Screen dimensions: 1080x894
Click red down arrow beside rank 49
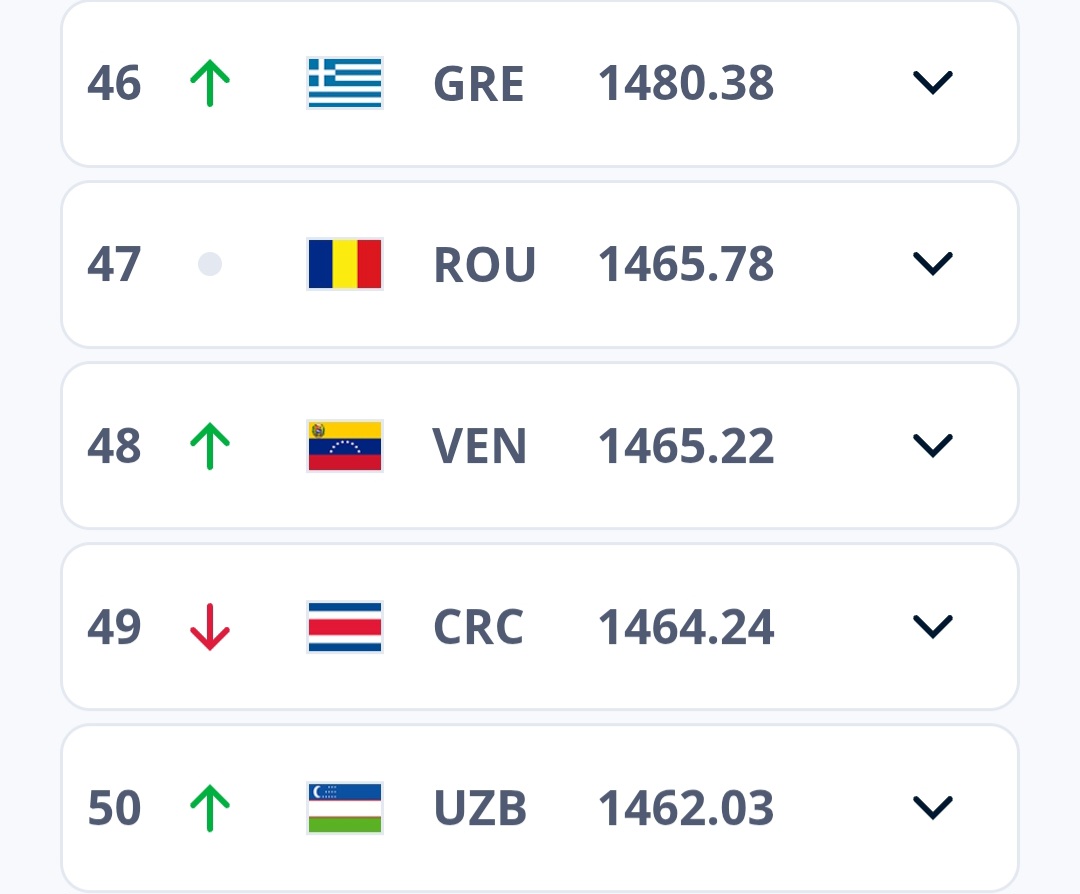[210, 627]
